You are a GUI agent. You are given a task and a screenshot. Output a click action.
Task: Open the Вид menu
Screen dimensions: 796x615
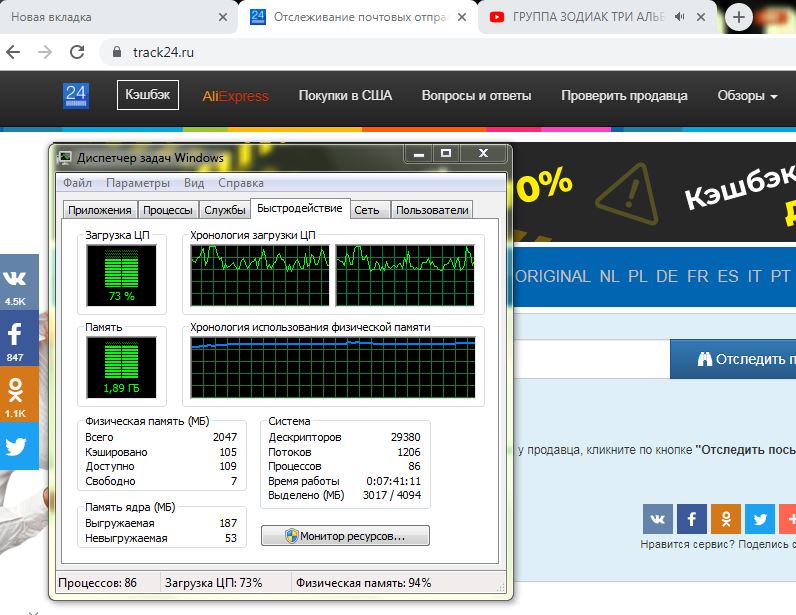(x=194, y=183)
